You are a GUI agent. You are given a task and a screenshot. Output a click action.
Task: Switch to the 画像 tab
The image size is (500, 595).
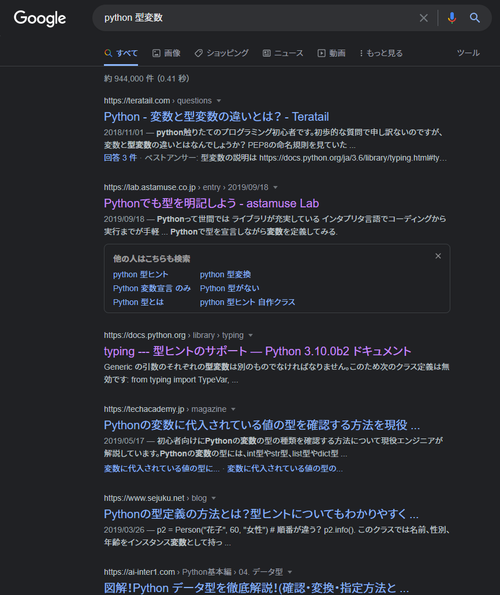tap(166, 53)
